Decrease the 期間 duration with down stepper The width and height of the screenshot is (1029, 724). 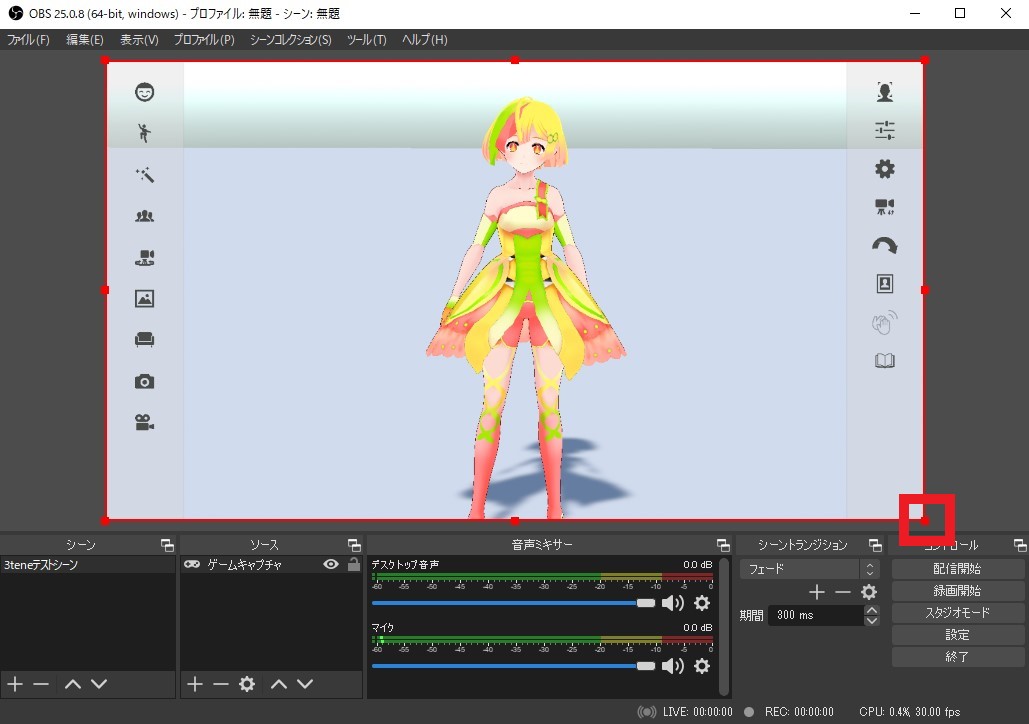tap(872, 620)
